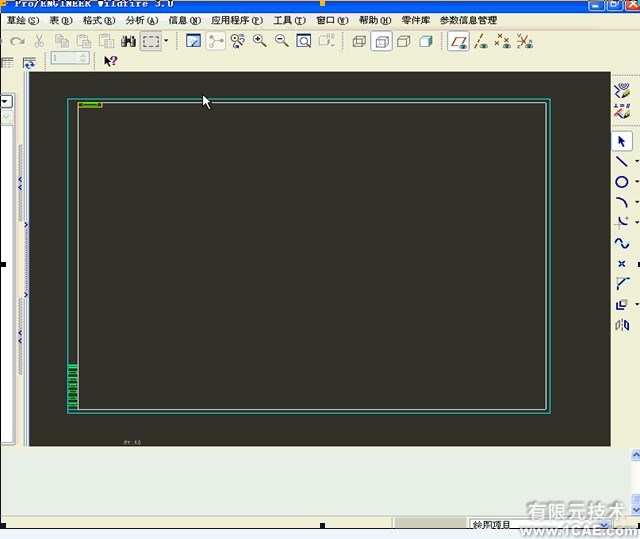Open the Find binoculars tool
This screenshot has height=539, width=640.
tap(128, 41)
